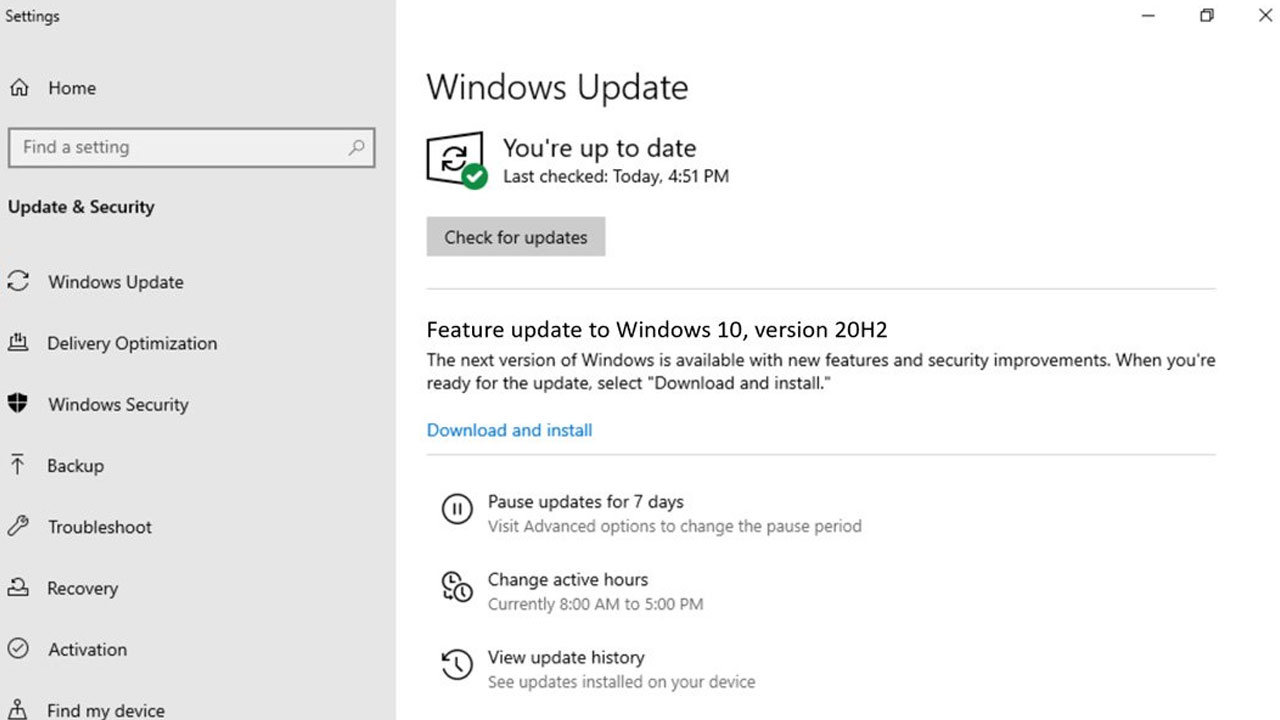Select Find my device
1280x720 pixels.
pyautogui.click(x=105, y=709)
